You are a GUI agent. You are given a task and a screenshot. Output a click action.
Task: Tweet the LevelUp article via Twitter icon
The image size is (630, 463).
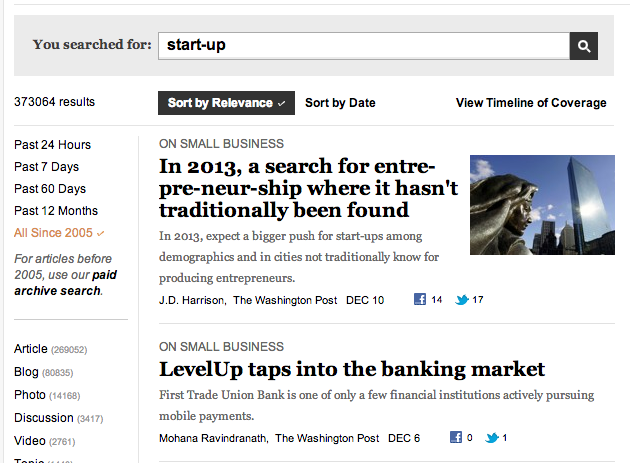(x=492, y=437)
